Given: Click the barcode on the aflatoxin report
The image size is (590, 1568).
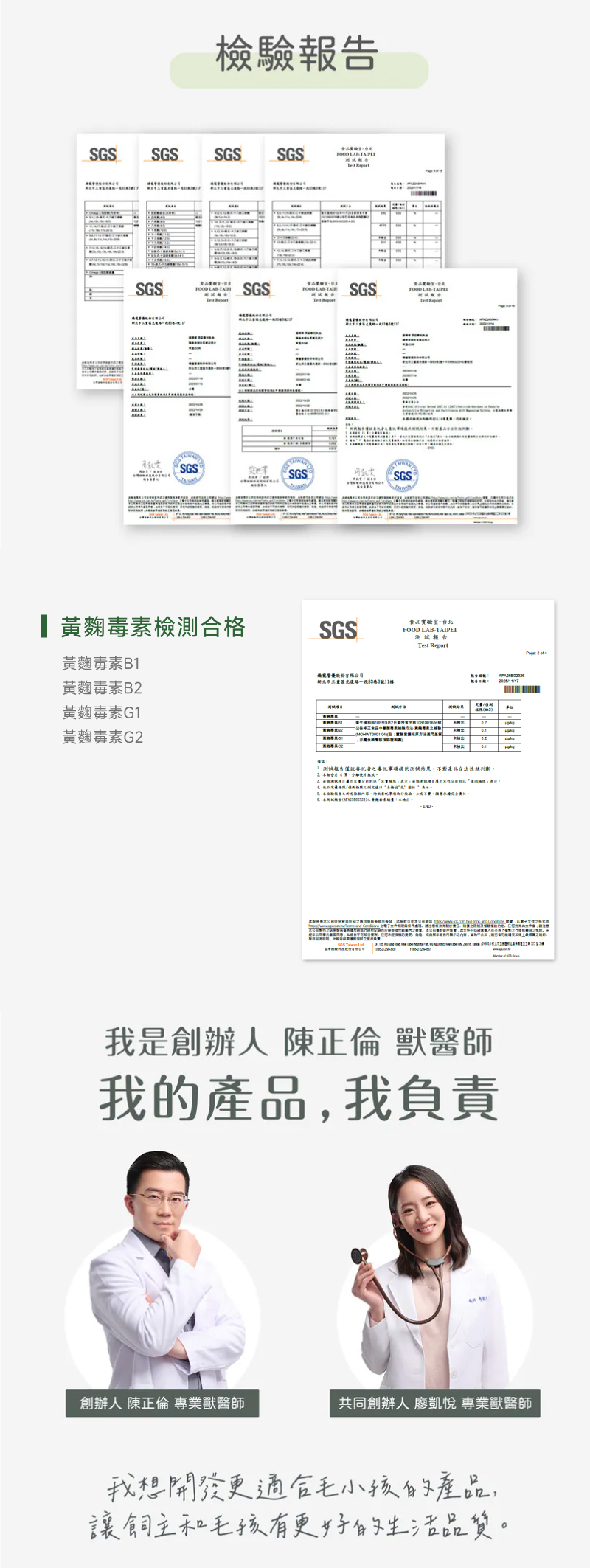Looking at the screenshot, I should pos(522,689).
